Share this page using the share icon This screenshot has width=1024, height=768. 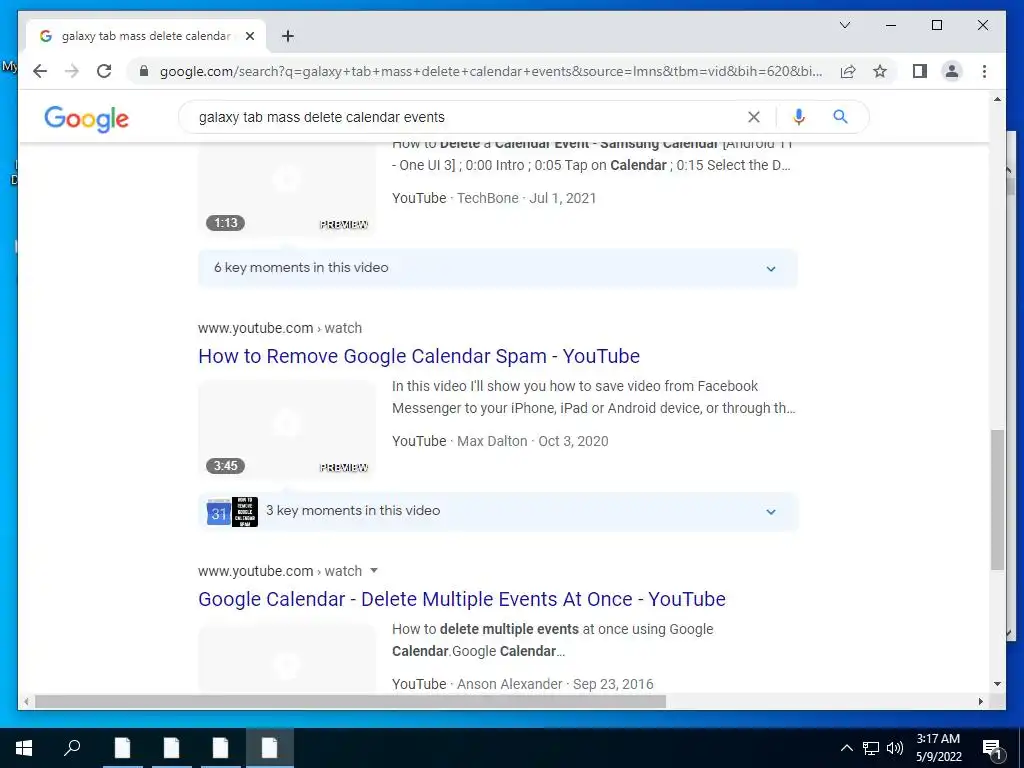(x=848, y=71)
